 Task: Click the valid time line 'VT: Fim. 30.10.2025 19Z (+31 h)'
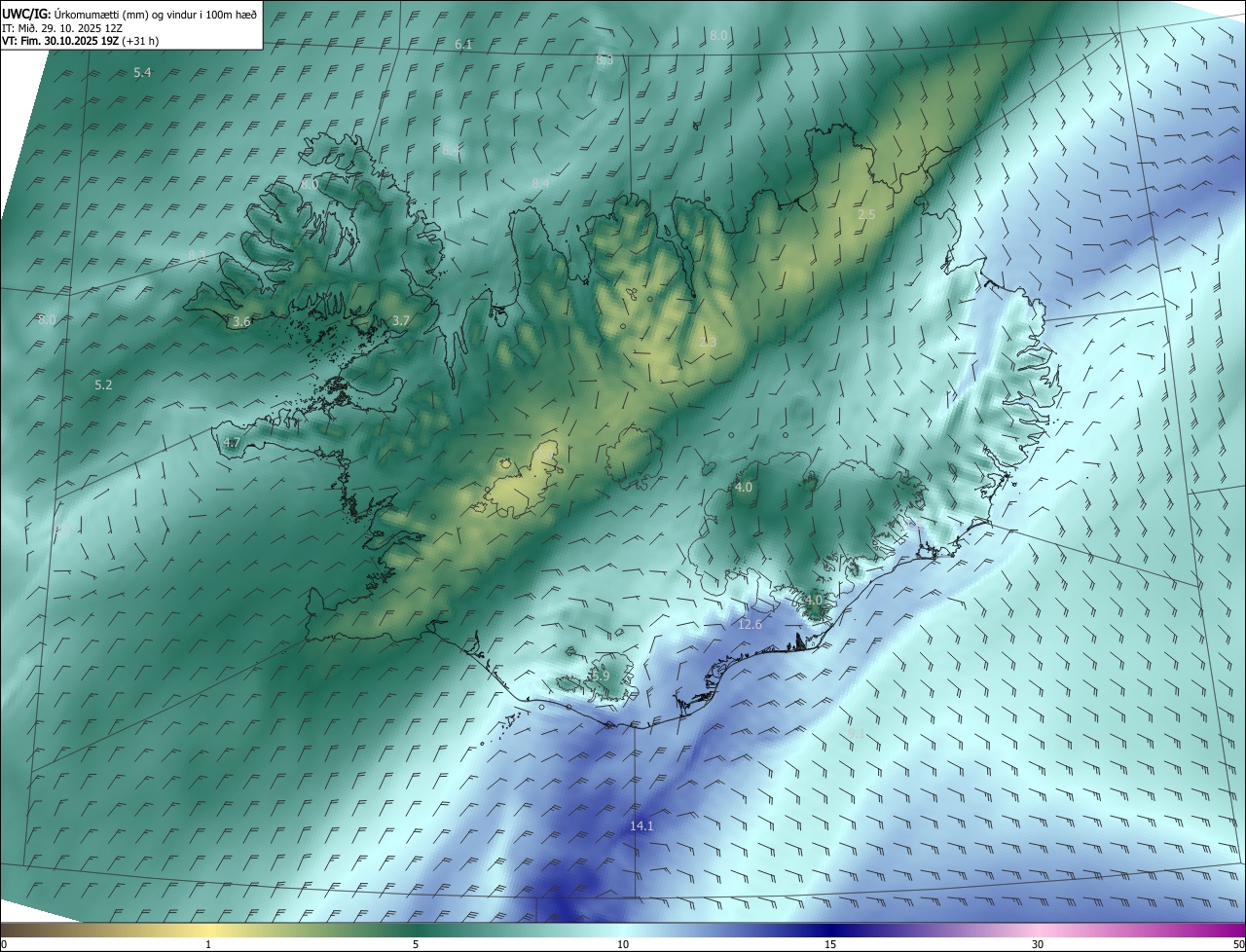pos(80,41)
